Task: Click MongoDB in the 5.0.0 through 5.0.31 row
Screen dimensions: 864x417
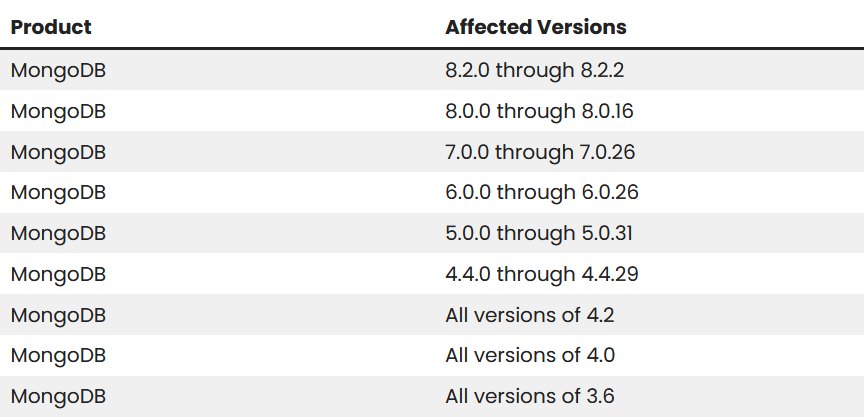Action: point(58,233)
